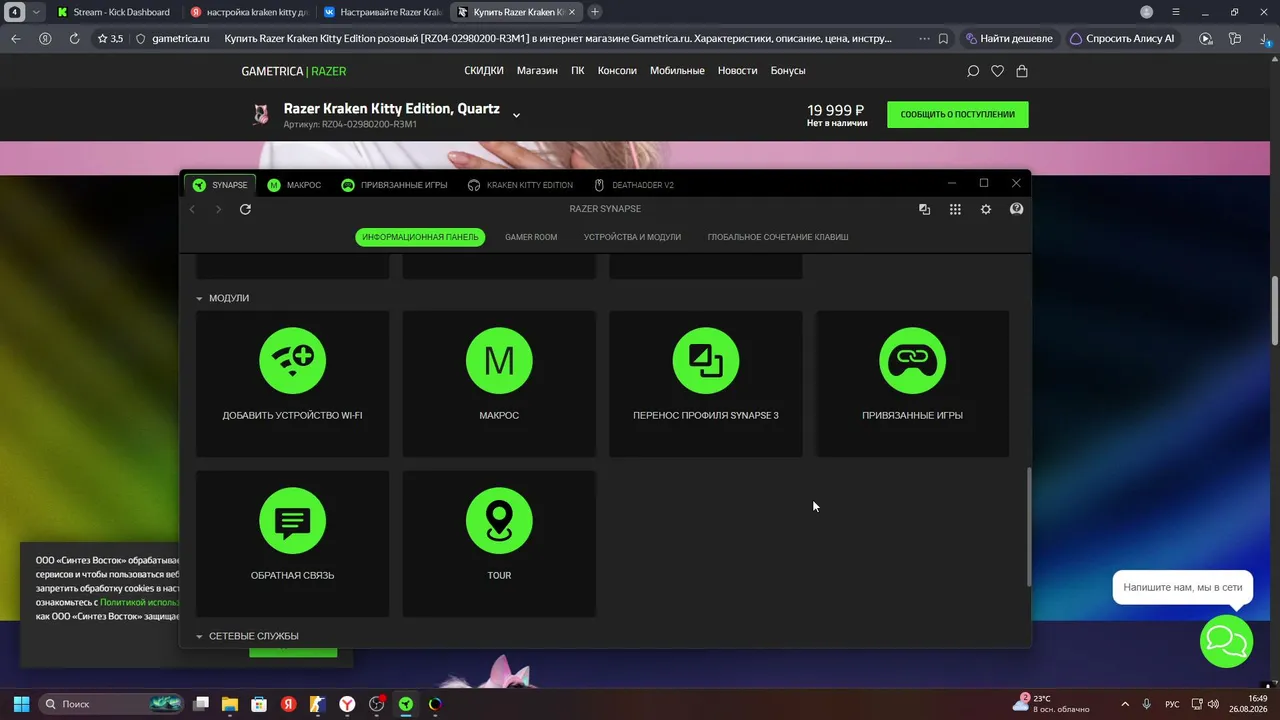
Task: Open the DeathAdder V2 tab
Action: 634,185
